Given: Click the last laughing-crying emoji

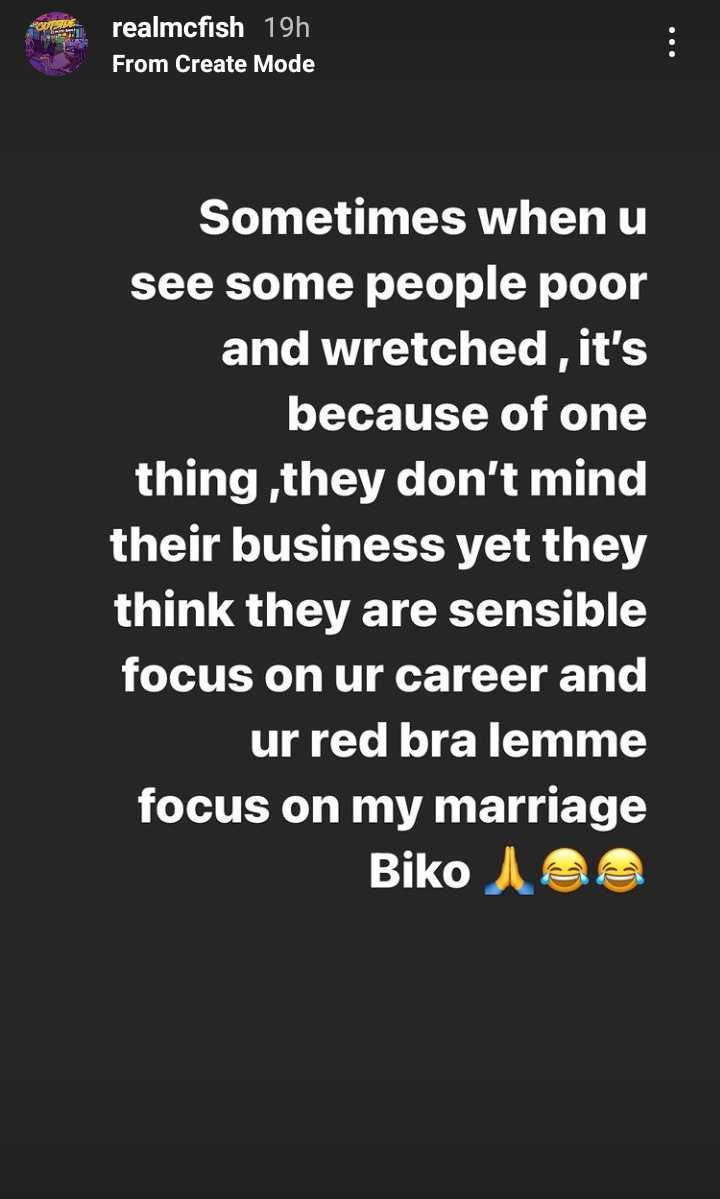Looking at the screenshot, I should pyautogui.click(x=620, y=872).
